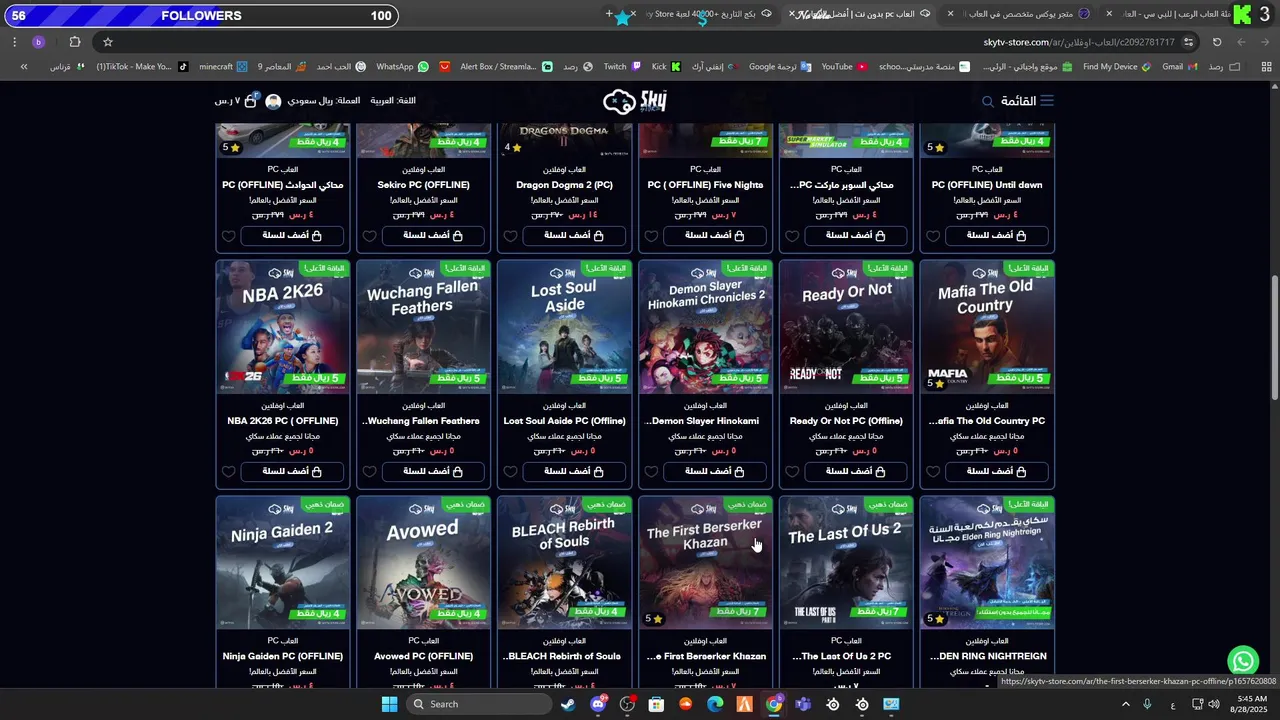Open Steam from the taskbar
The height and width of the screenshot is (720, 1280).
click(568, 704)
